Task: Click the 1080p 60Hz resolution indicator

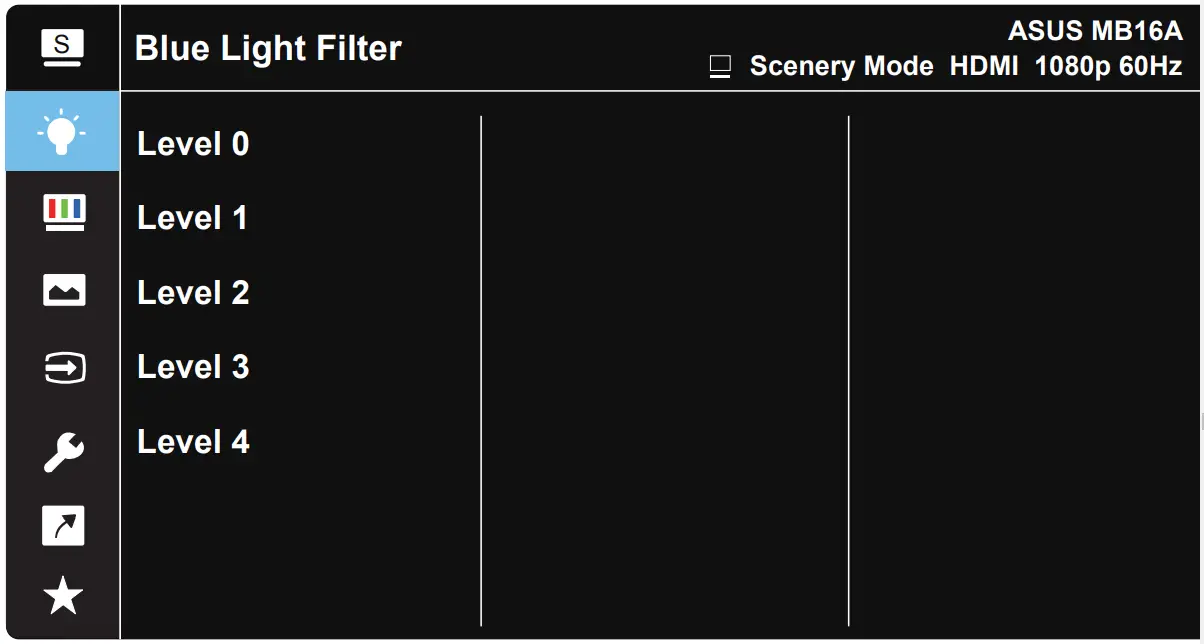Action: [x=1108, y=67]
